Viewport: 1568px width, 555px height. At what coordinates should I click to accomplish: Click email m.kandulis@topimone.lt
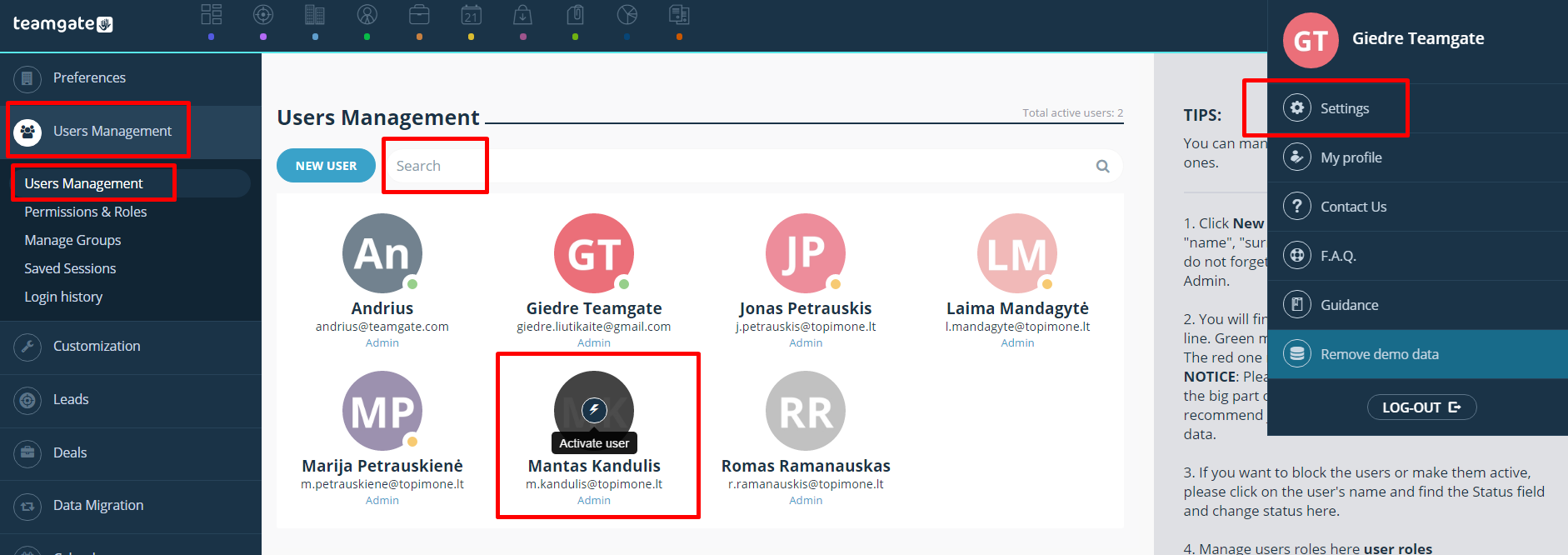pos(594,484)
